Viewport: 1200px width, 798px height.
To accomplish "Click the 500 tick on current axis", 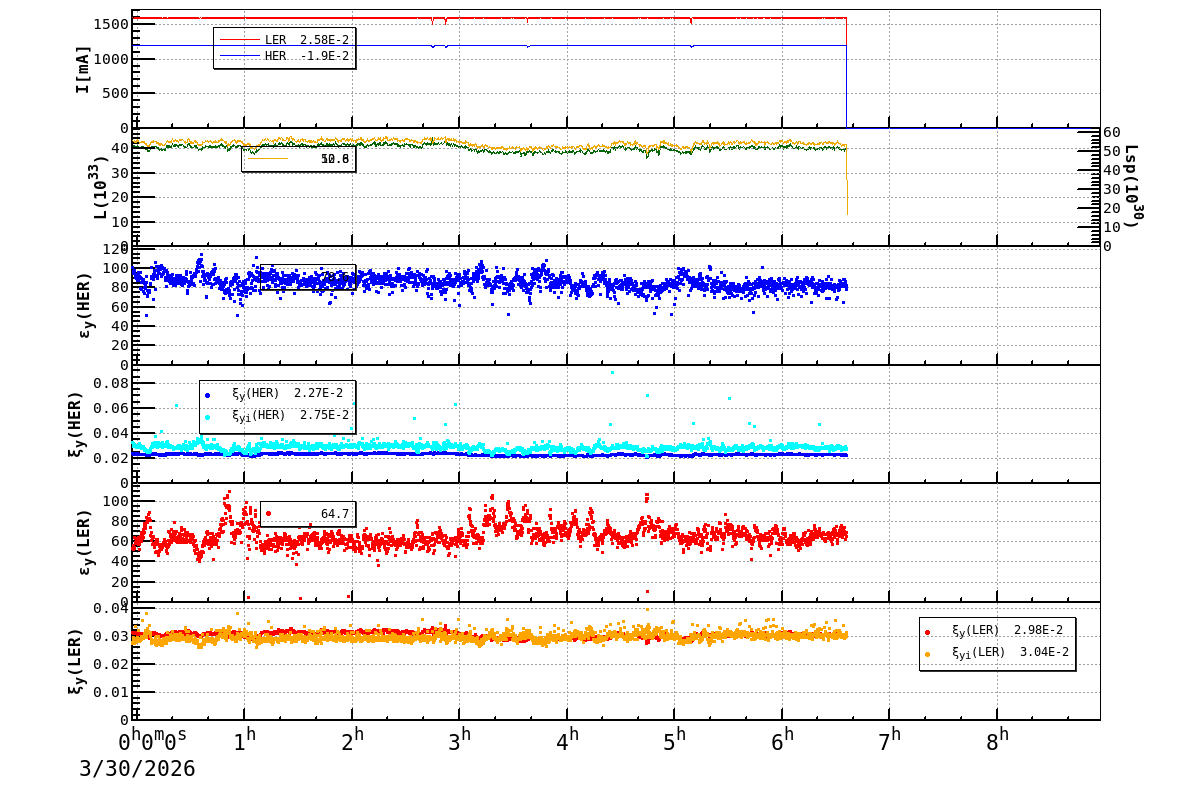I will point(115,94).
